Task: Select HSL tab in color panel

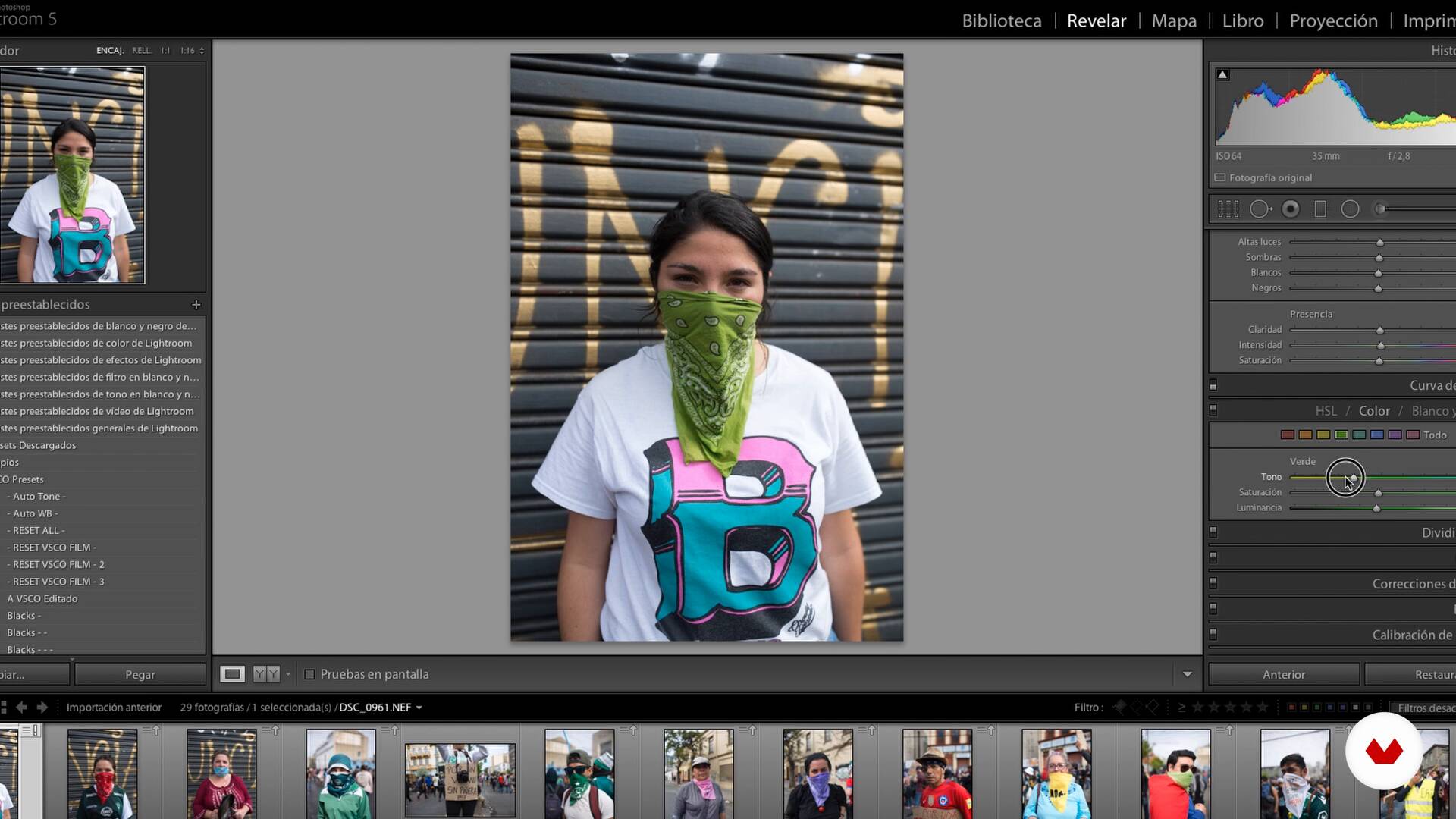Action: click(1326, 411)
